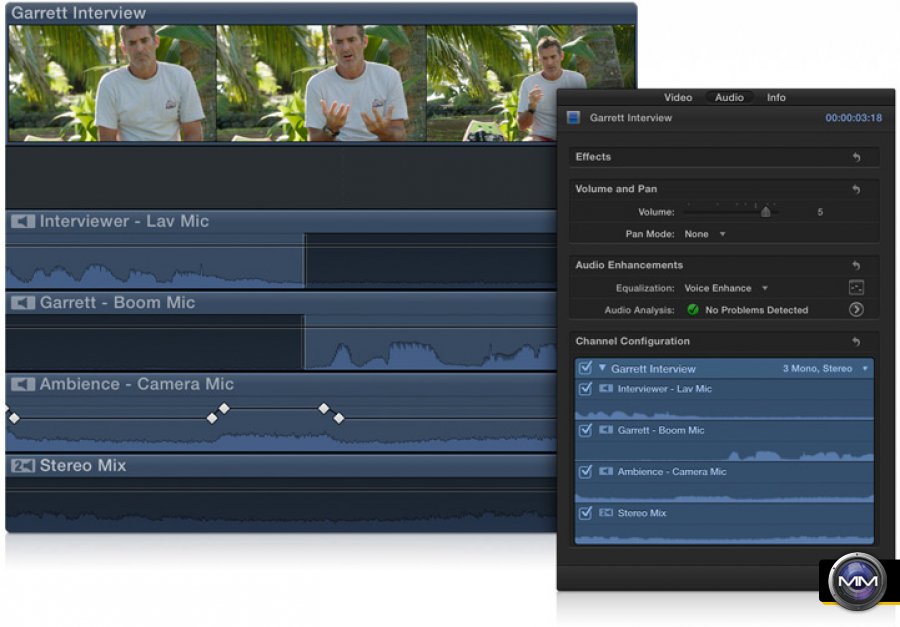The height and width of the screenshot is (627, 900).
Task: Click the 00:00:03:18 timecode
Action: pyautogui.click(x=853, y=118)
